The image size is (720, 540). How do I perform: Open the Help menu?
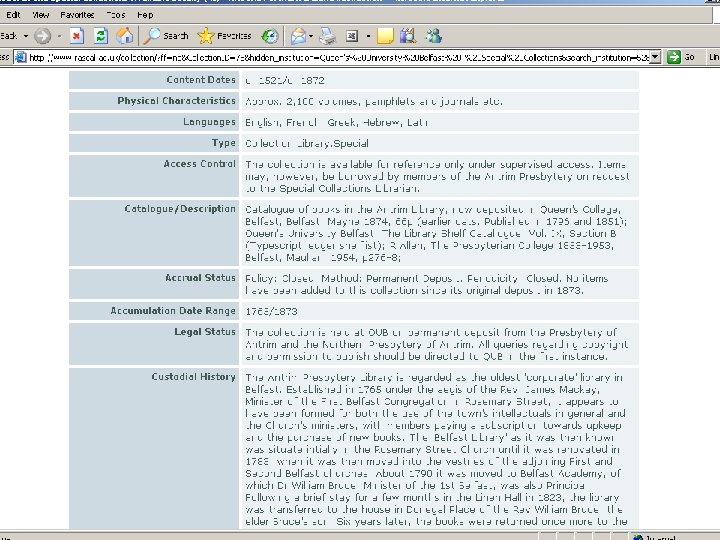(145, 15)
